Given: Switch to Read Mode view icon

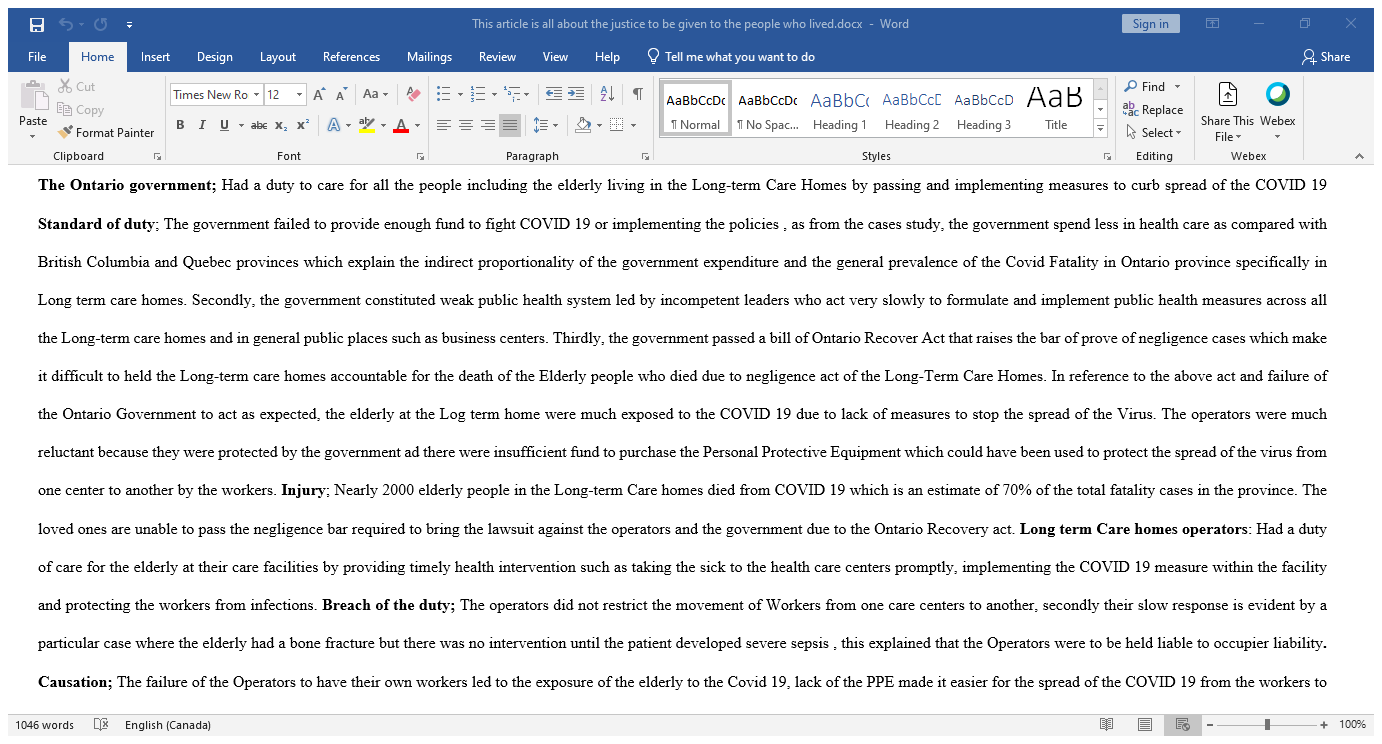Looking at the screenshot, I should [x=1107, y=725].
